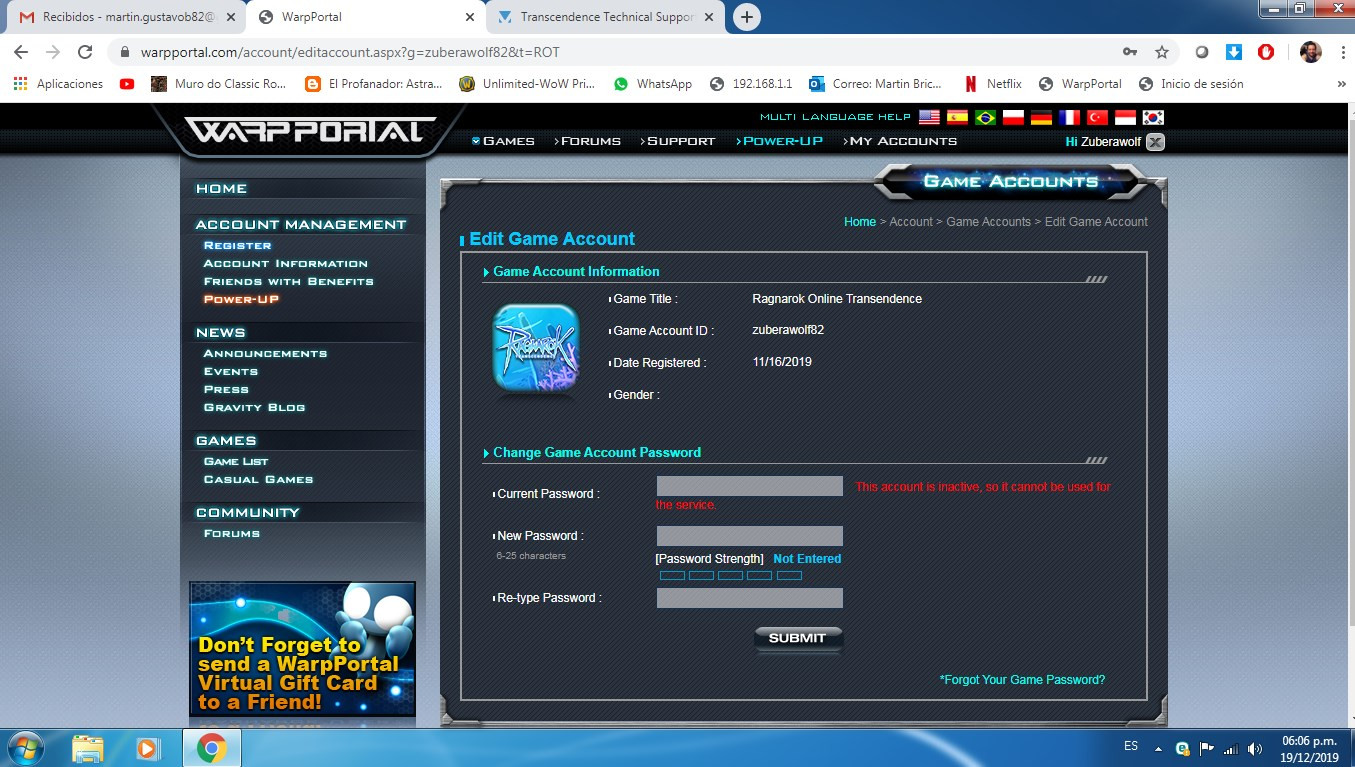Click the Submit button
Image resolution: width=1355 pixels, height=767 pixels.
(798, 638)
